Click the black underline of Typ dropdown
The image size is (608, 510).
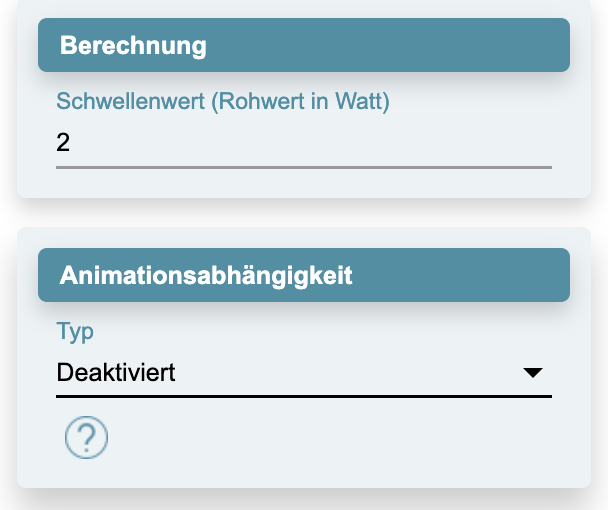[x=303, y=396]
